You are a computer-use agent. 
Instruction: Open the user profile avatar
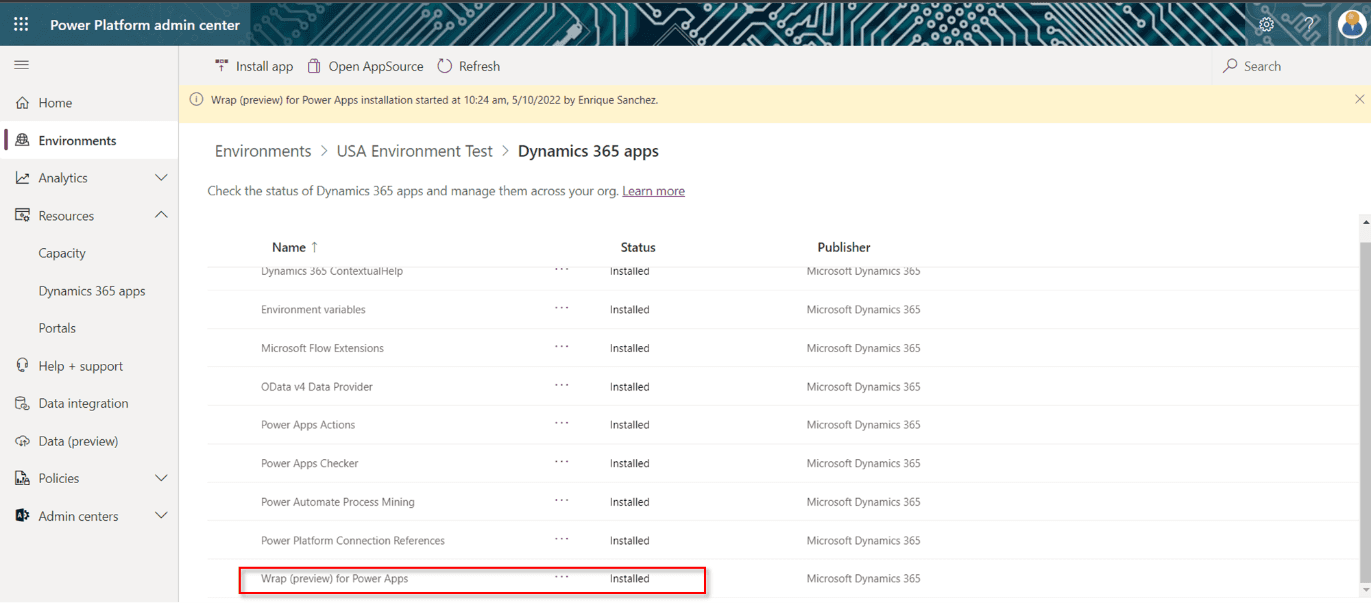point(1351,24)
